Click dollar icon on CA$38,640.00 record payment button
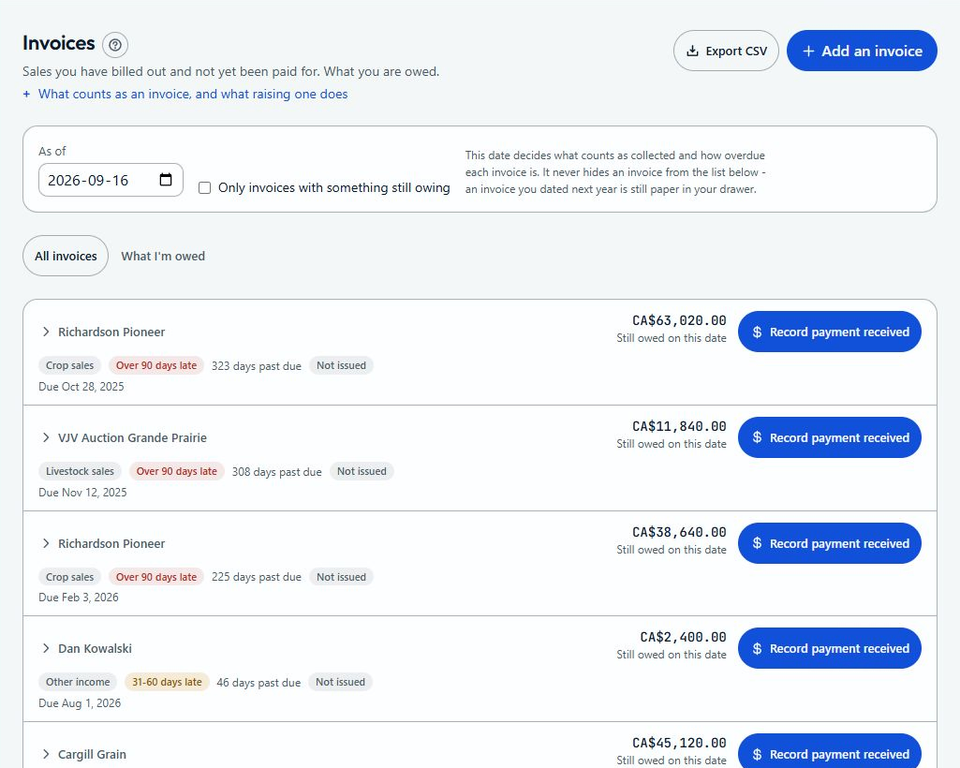The image size is (960, 768). click(757, 543)
